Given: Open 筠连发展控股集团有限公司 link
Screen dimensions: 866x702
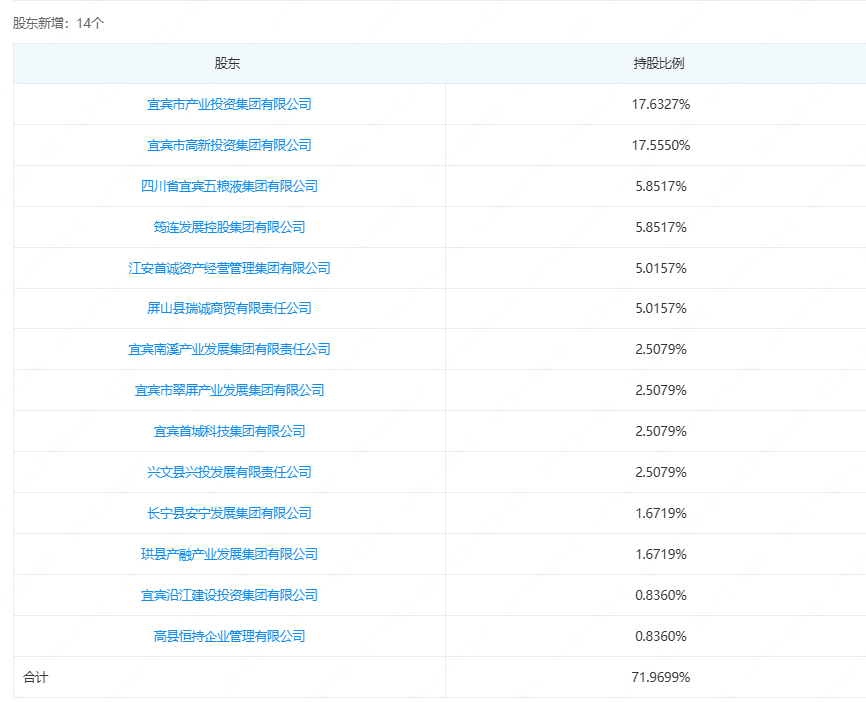Looking at the screenshot, I should [x=229, y=226].
